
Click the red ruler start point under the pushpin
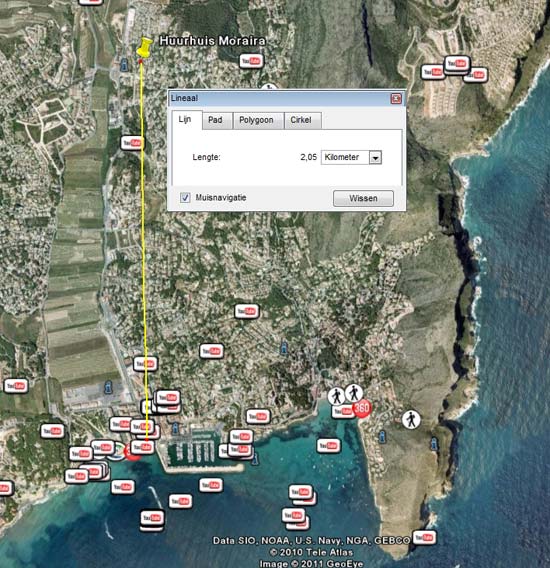[141, 62]
